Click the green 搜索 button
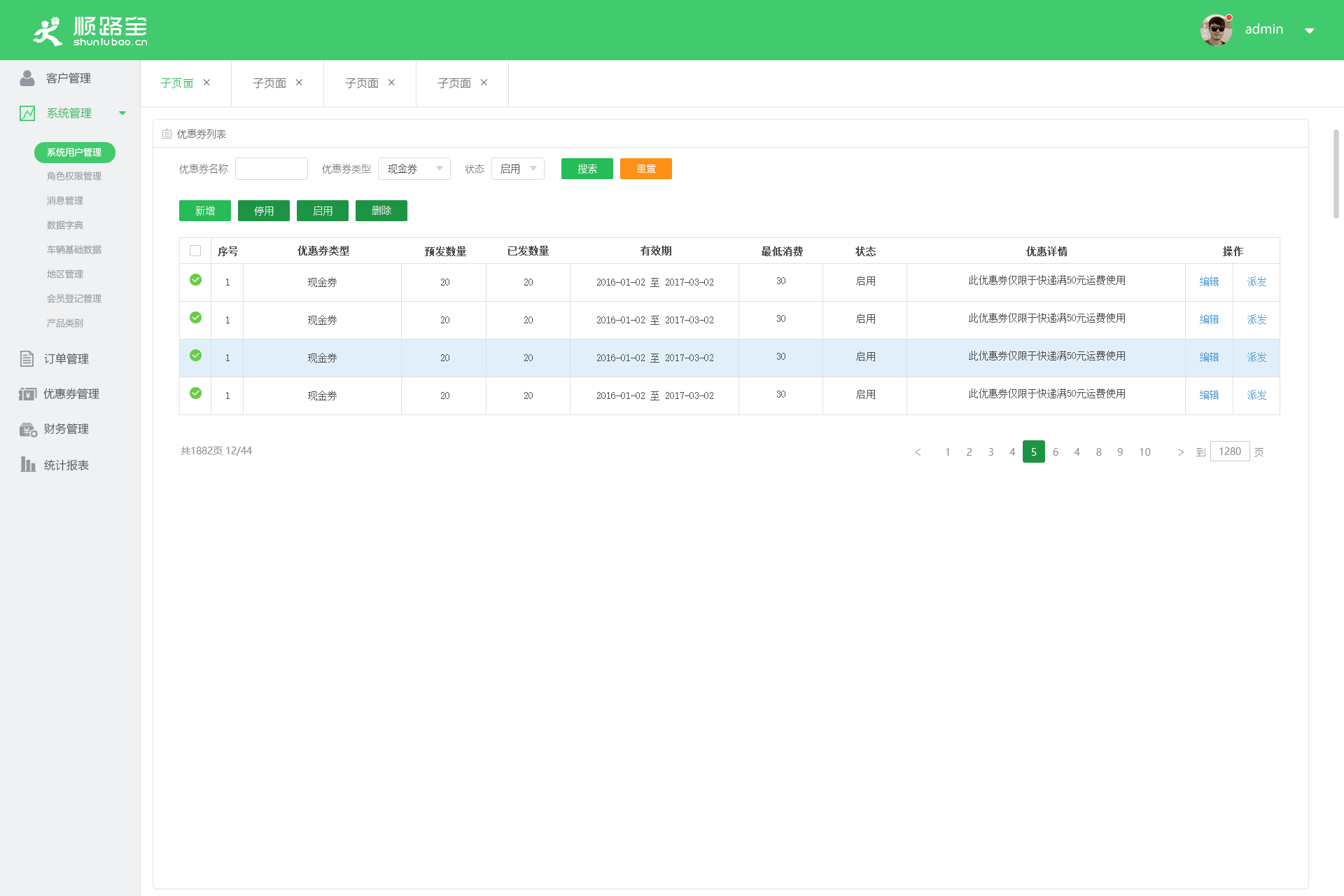 [587, 169]
